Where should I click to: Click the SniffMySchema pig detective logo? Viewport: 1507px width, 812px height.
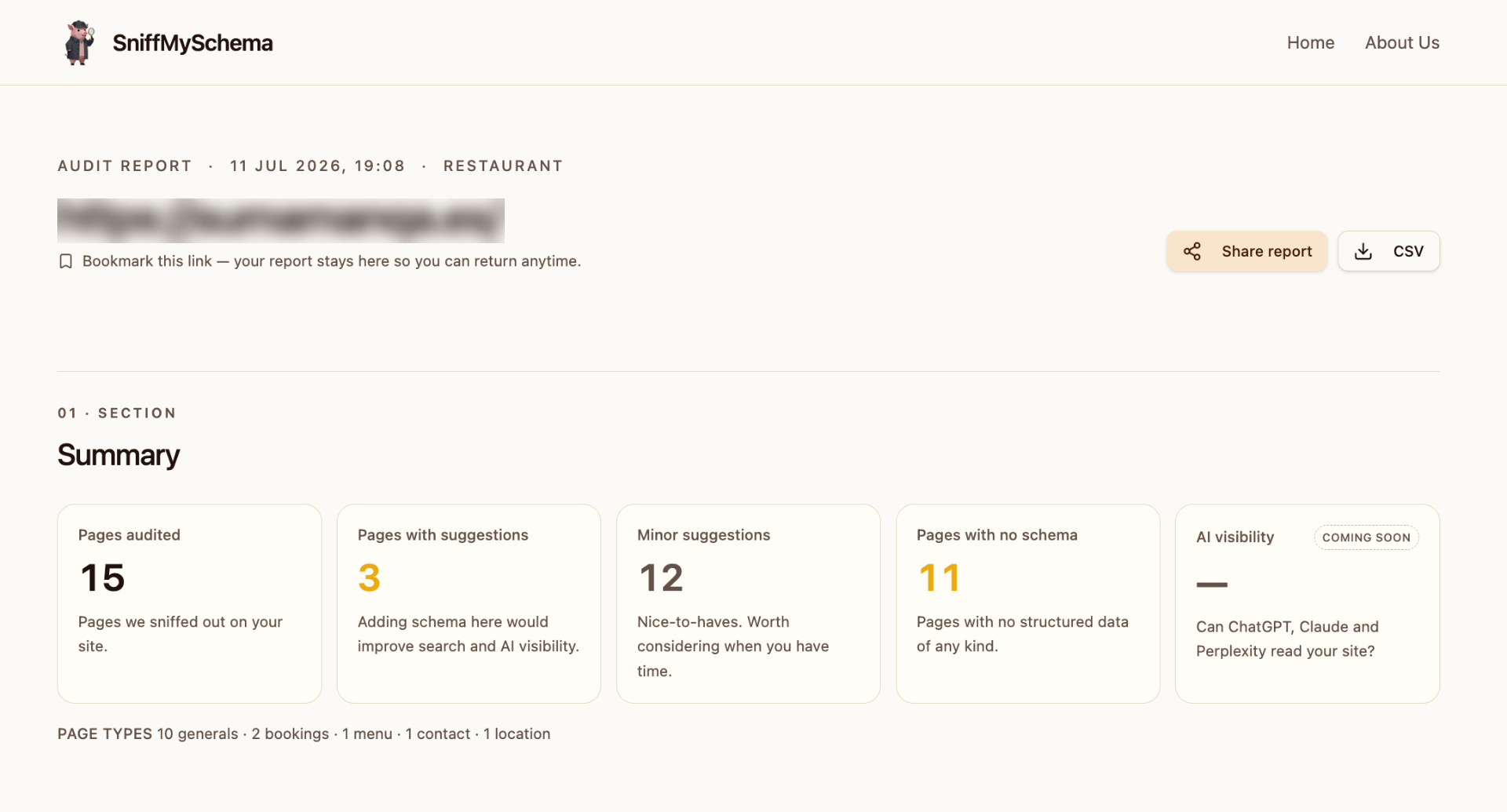[x=79, y=42]
